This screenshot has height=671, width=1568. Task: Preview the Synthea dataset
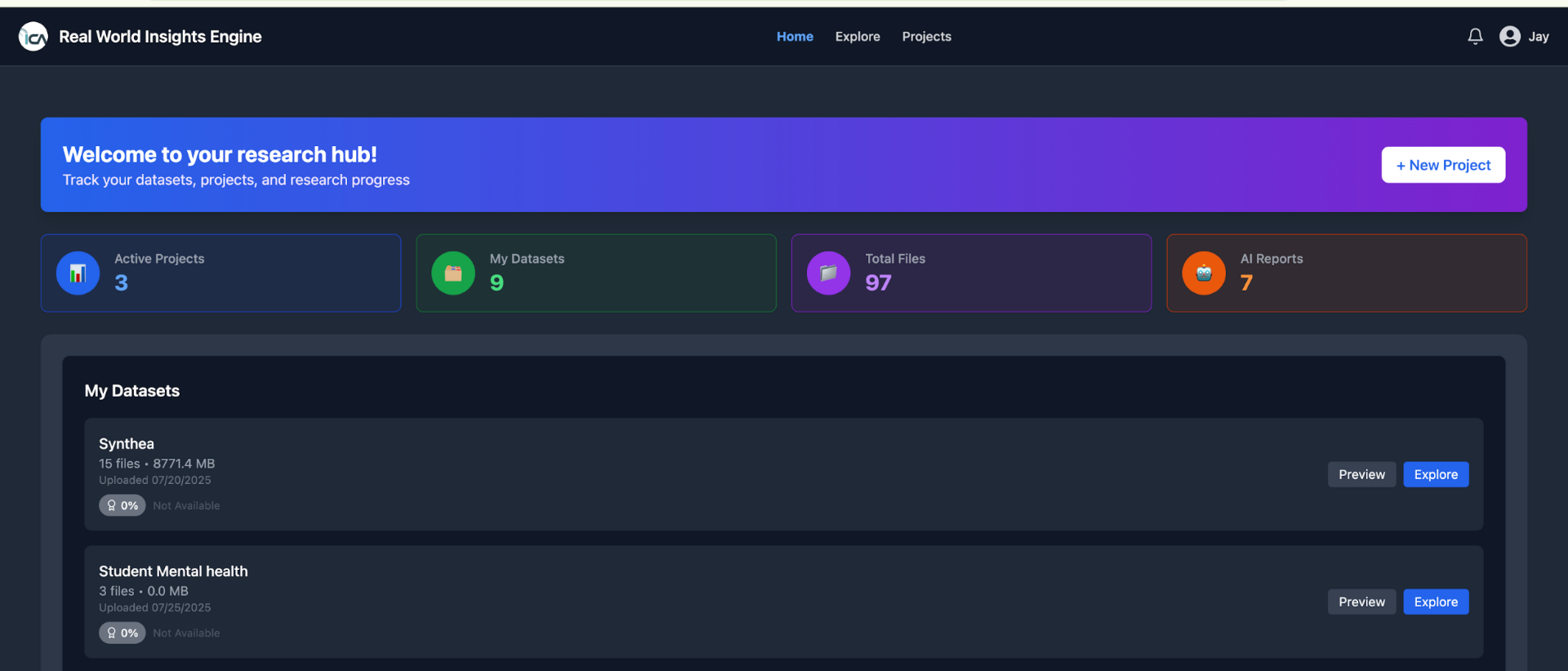[1361, 474]
